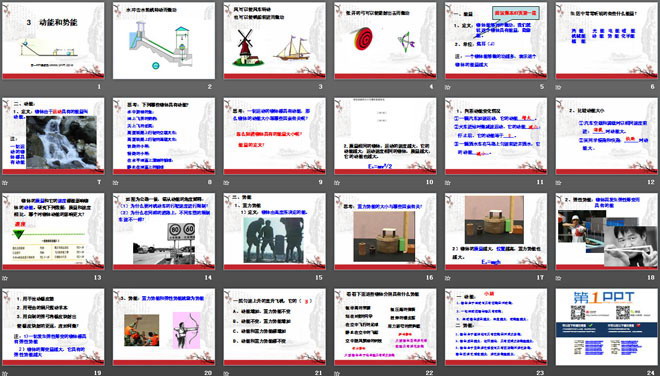The image size is (660, 376).
Task: Select slide 2 thumbnail with water mill diagram
Action: pos(164,40)
